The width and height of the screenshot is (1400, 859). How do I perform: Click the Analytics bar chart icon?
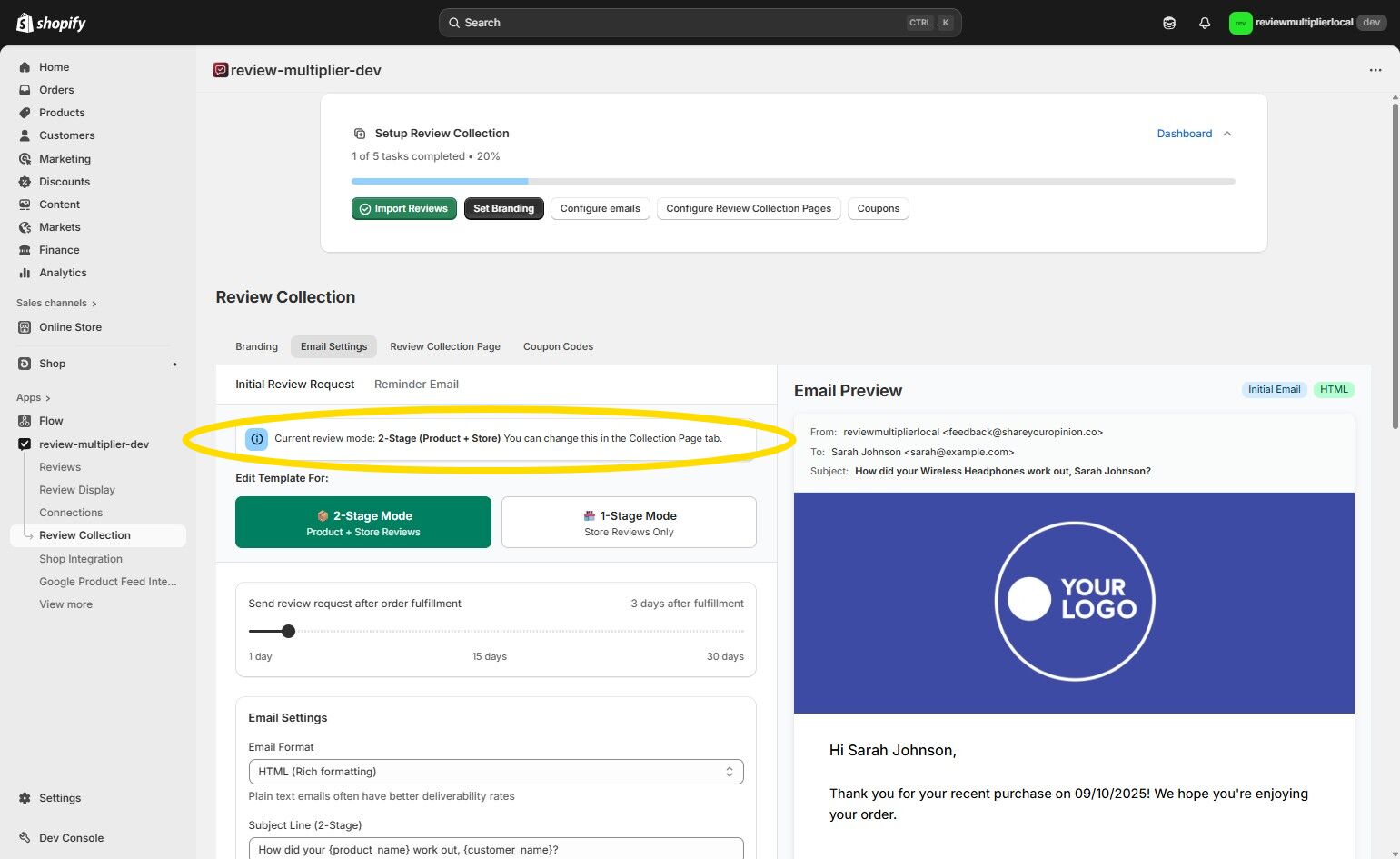[x=25, y=273]
